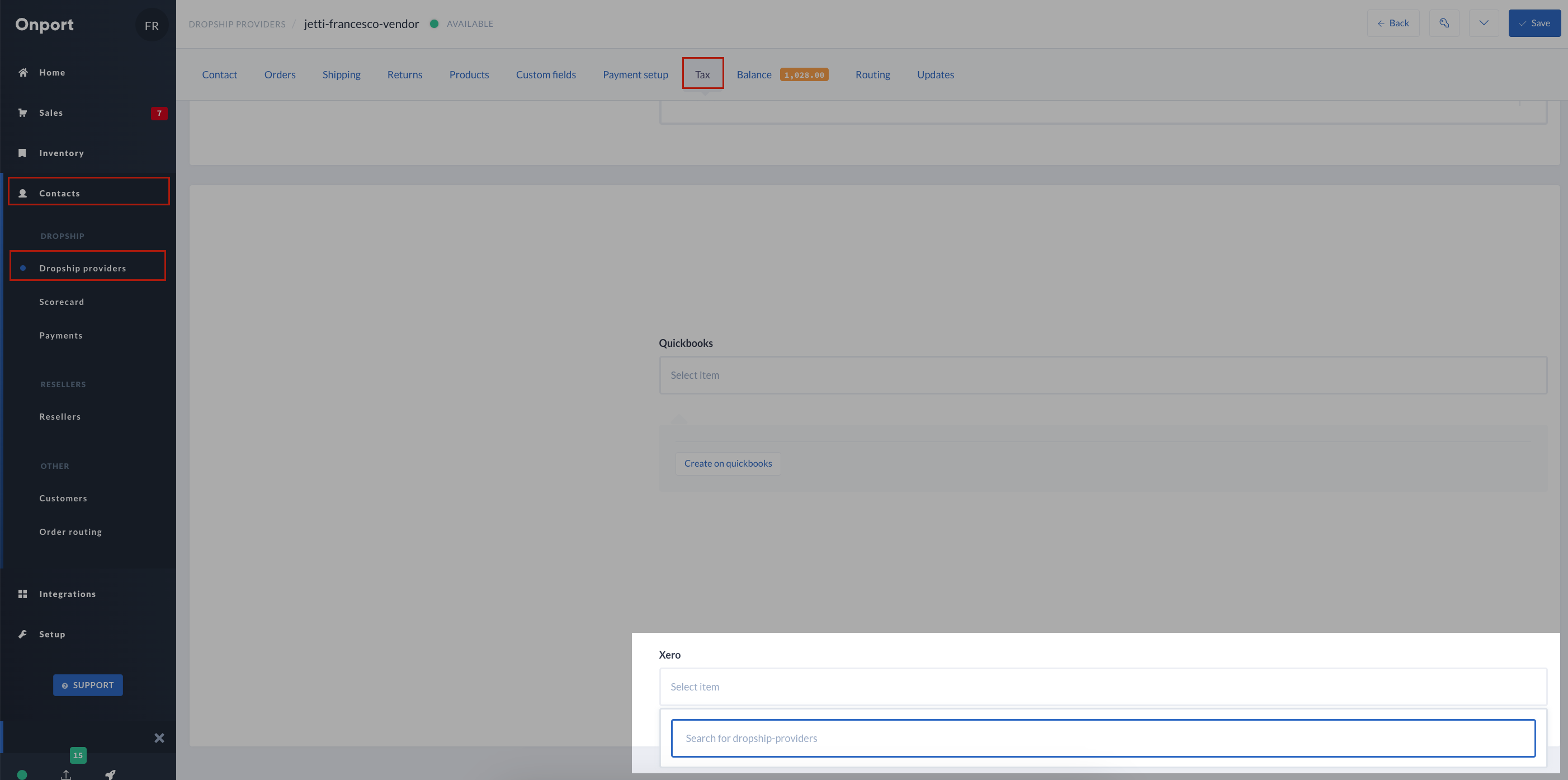Image resolution: width=1568 pixels, height=780 pixels.
Task: Click the jetti-francesco-vendor title
Action: tap(362, 24)
